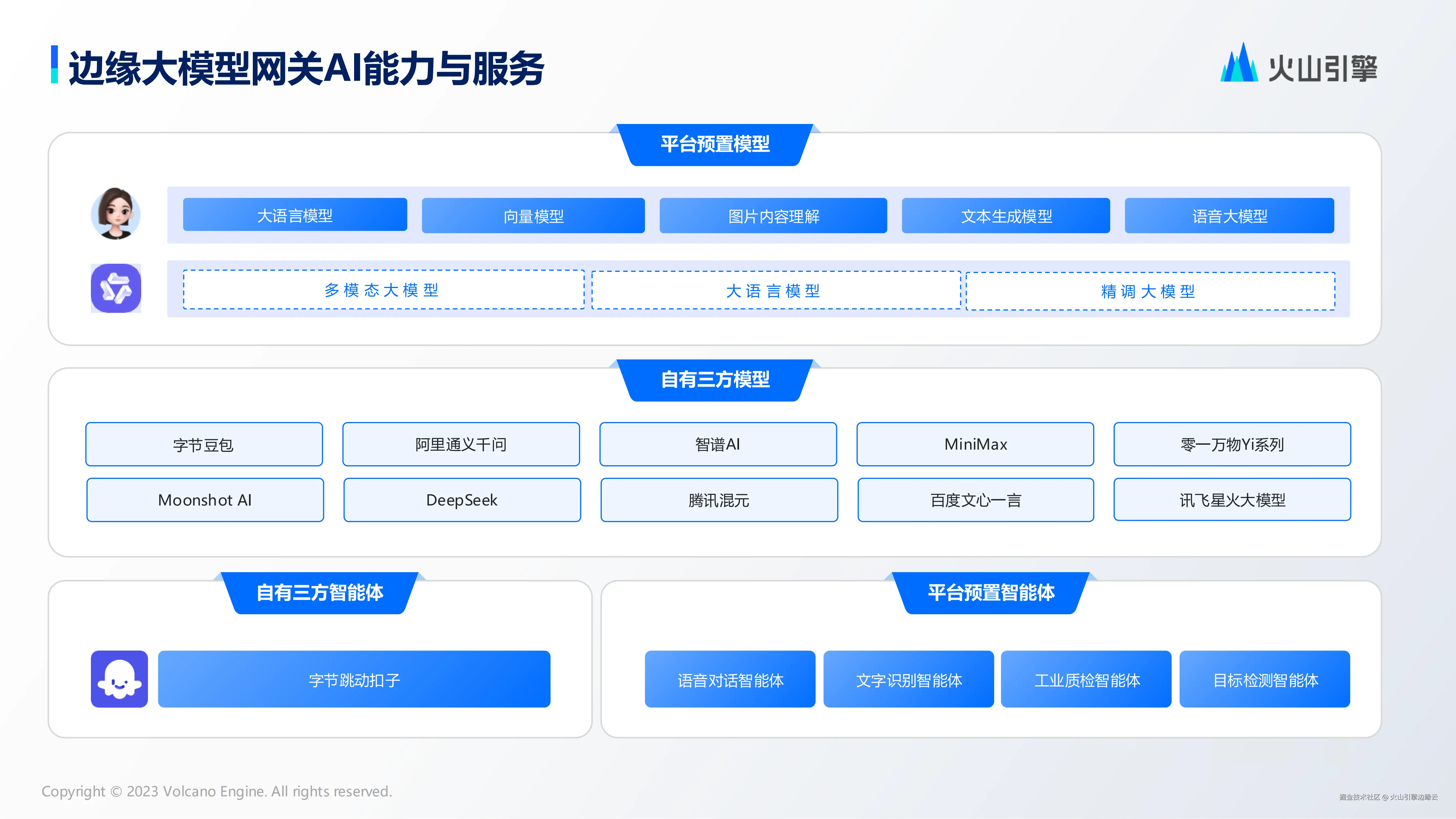
Task: Click the 图片内容理解 button
Action: click(773, 216)
